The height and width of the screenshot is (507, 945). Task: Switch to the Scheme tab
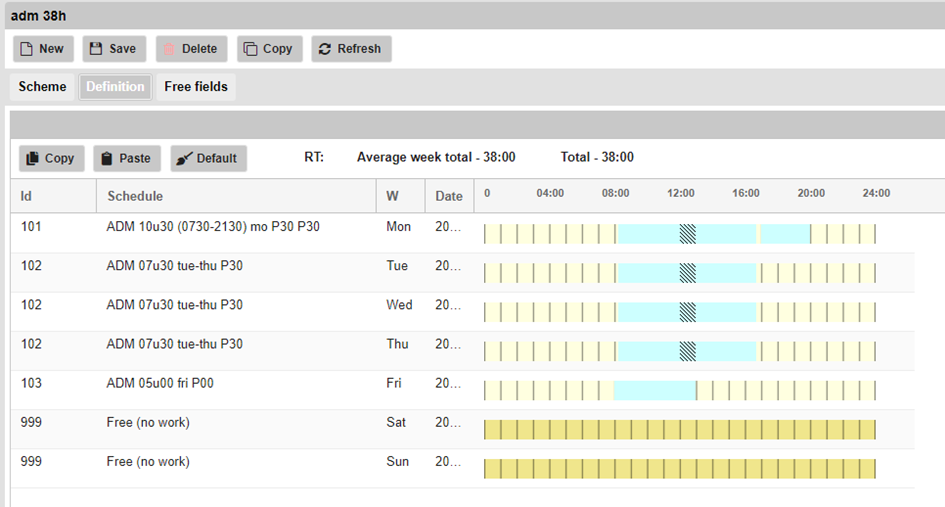coord(42,87)
